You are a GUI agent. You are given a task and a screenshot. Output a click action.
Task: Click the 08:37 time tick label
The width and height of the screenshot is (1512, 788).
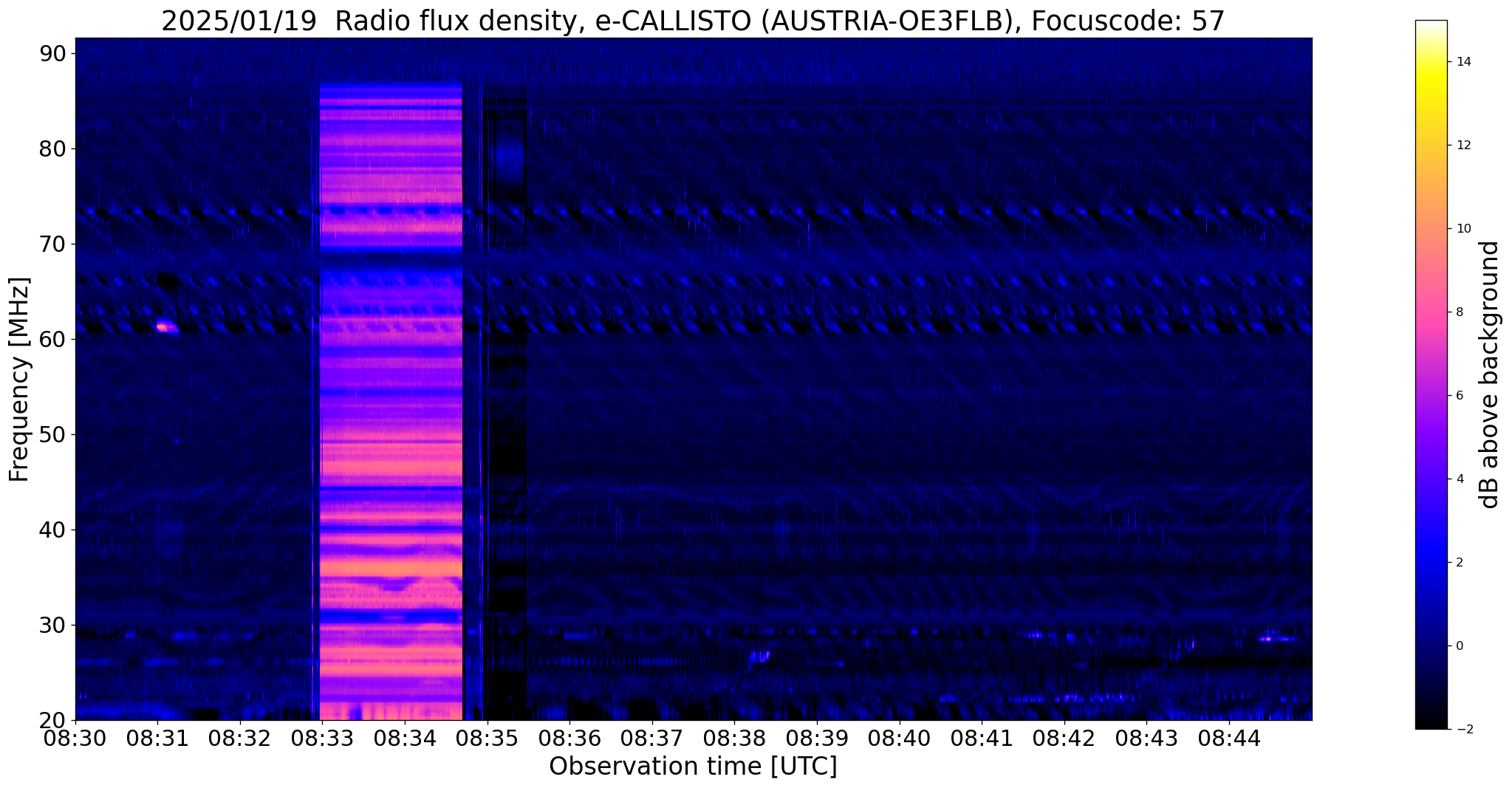tap(652, 739)
